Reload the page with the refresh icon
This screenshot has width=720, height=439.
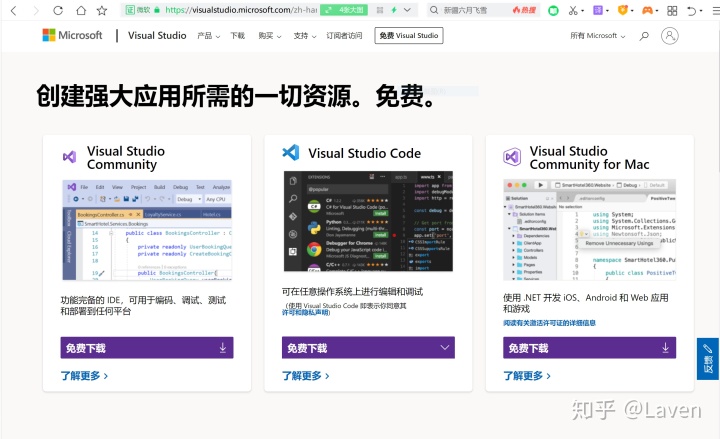click(x=58, y=10)
